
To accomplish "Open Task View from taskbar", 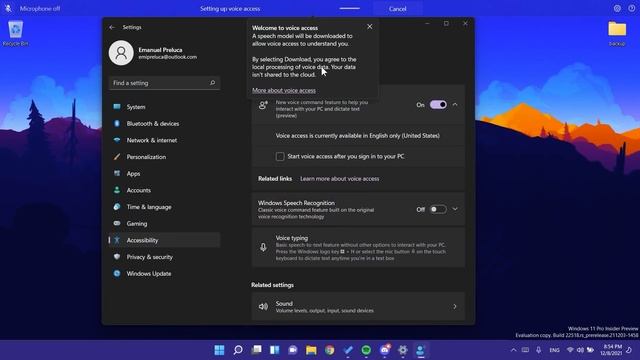I will click(x=256, y=350).
